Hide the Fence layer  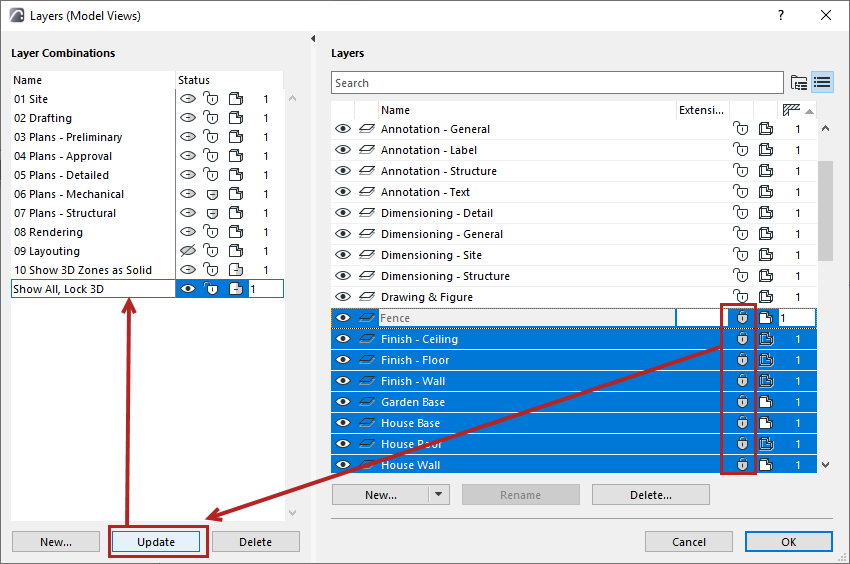[x=343, y=318]
